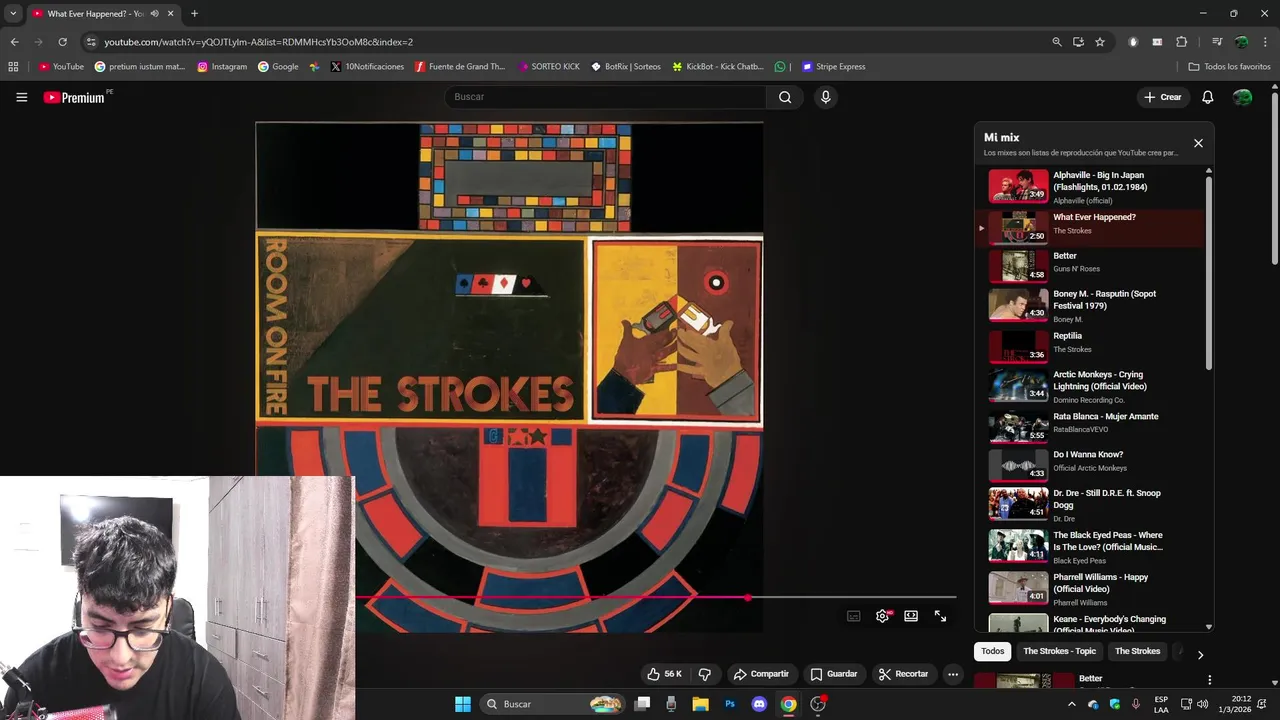Open the account avatar menu on YouTube

tap(1242, 97)
